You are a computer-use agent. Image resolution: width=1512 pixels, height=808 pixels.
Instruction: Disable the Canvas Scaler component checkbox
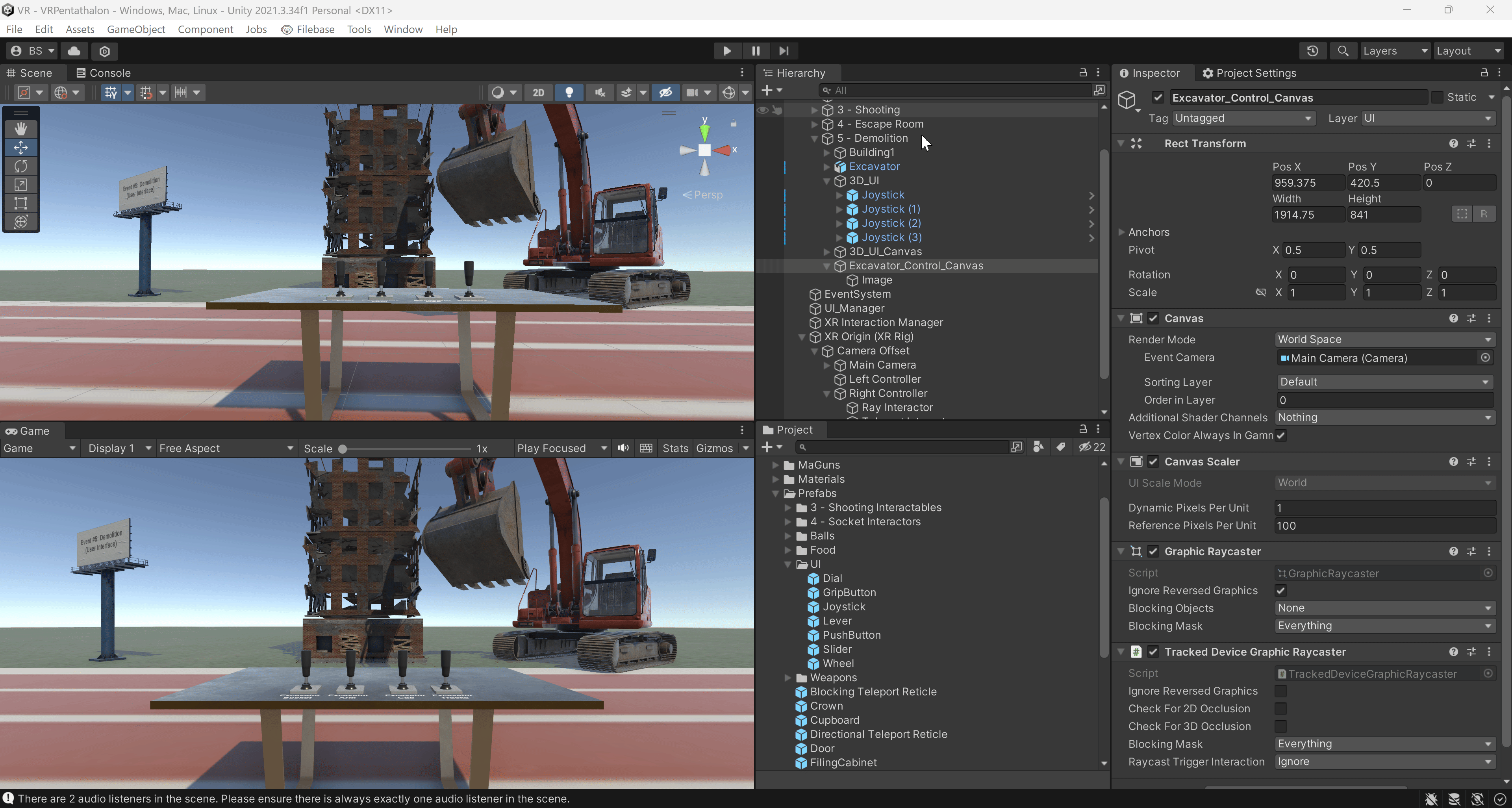pos(1153,462)
